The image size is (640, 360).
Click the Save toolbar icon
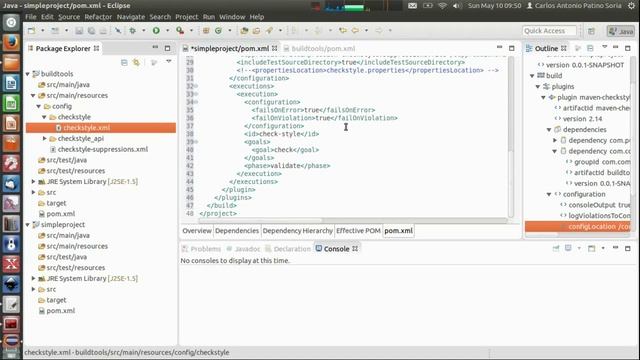tap(79, 31)
